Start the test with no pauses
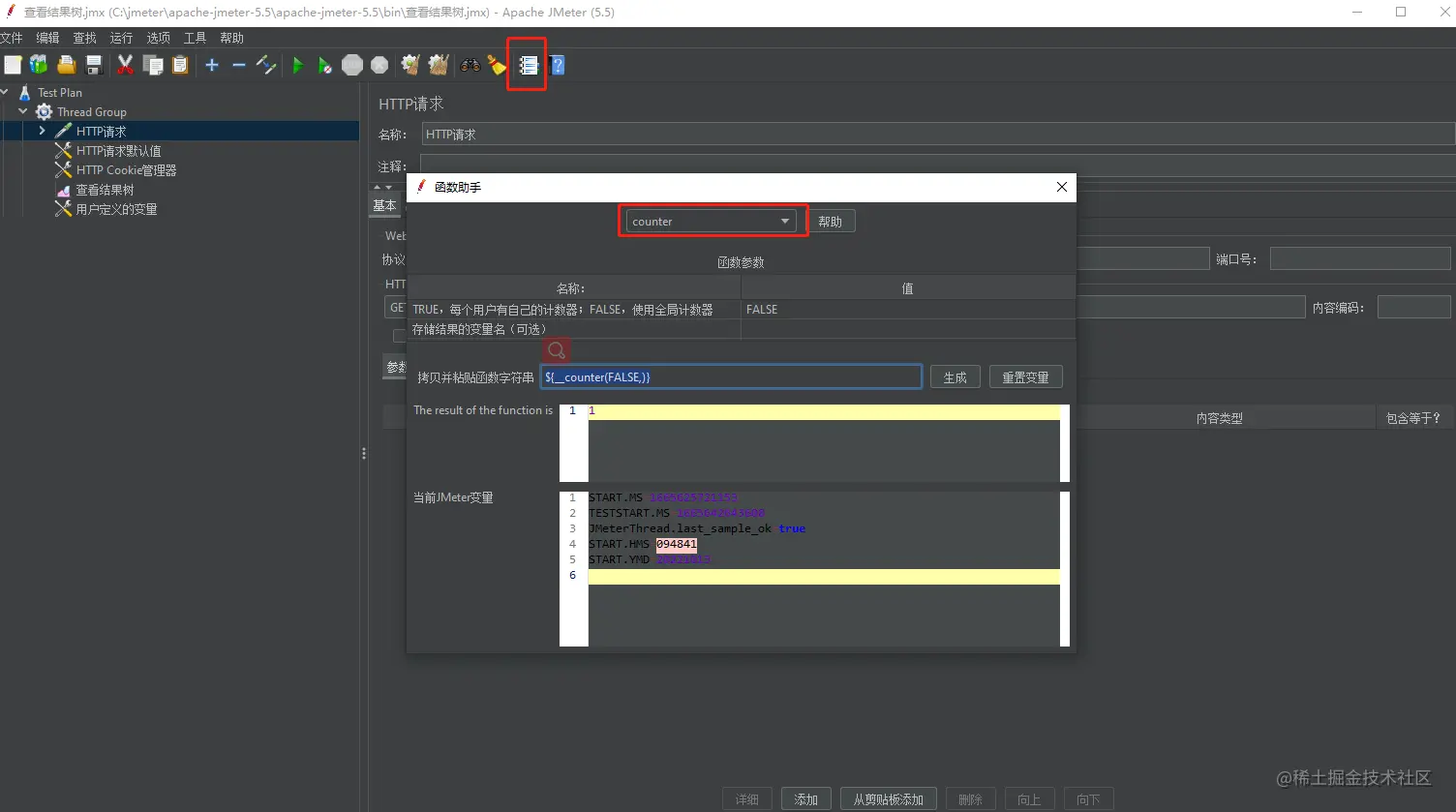This screenshot has width=1456, height=812. pos(325,65)
